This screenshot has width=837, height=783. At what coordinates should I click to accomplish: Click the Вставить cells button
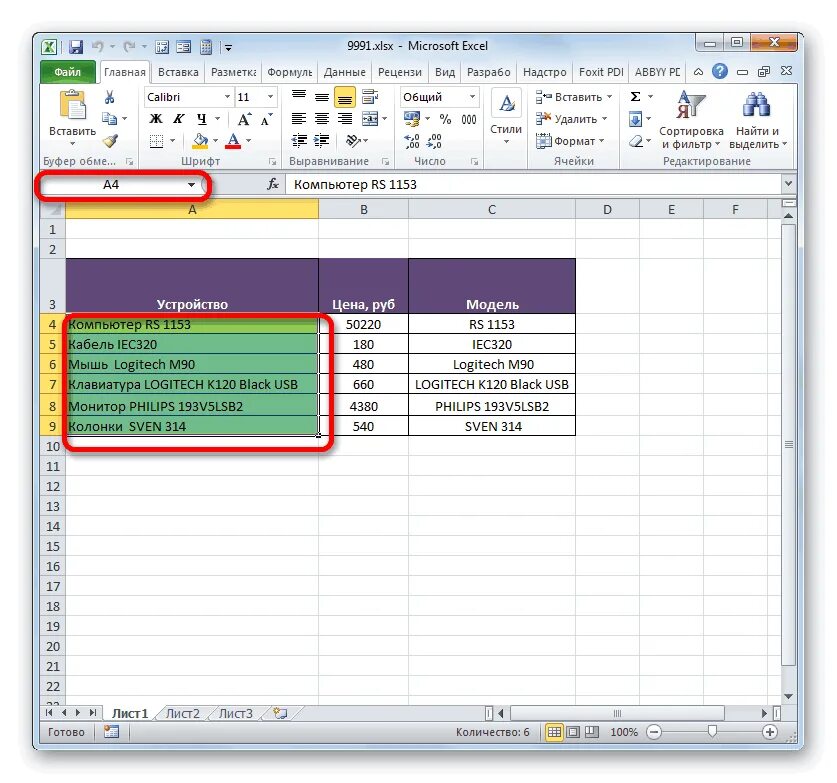pyautogui.click(x=573, y=97)
